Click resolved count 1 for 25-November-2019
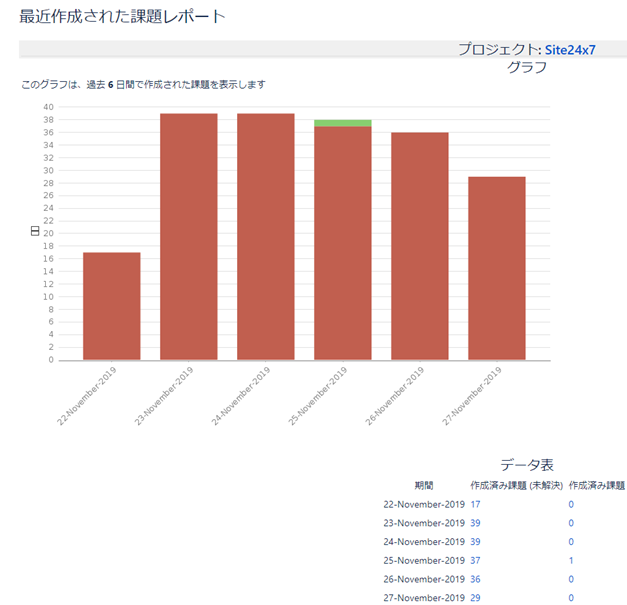 pos(571,561)
